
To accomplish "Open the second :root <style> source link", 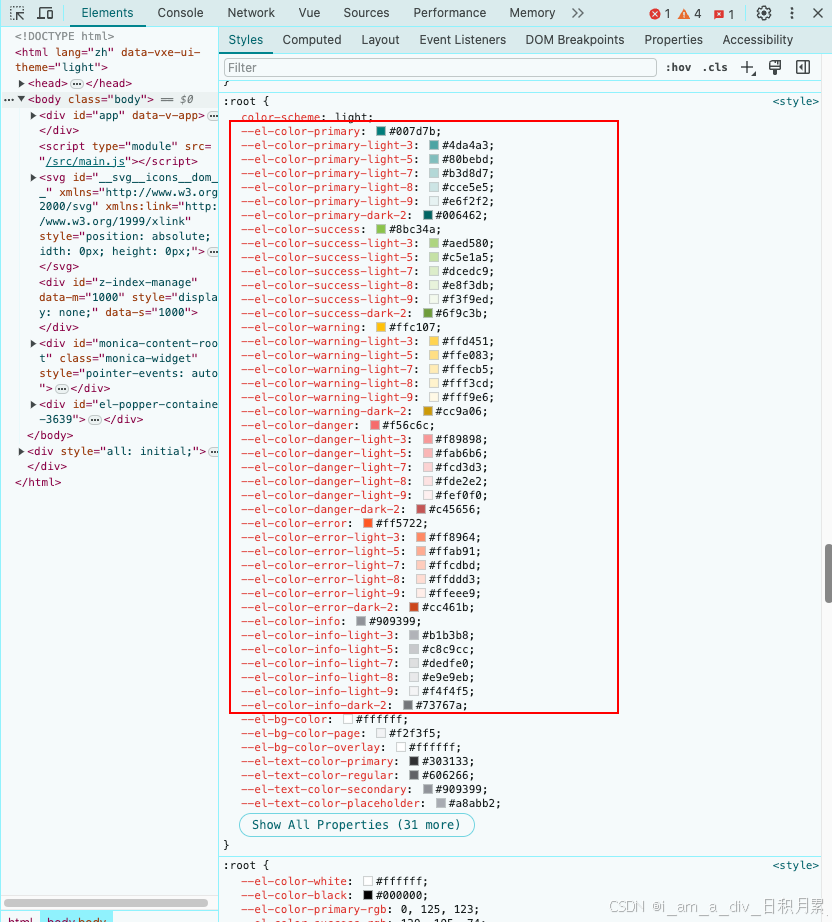I will click(796, 866).
